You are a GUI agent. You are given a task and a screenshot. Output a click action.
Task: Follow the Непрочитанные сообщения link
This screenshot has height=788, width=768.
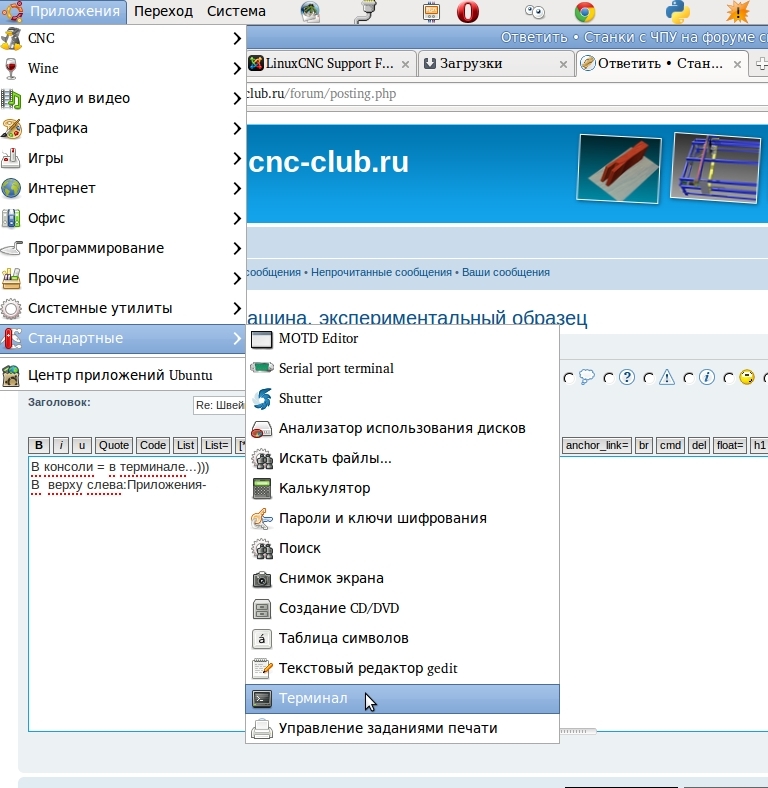pyautogui.click(x=381, y=272)
